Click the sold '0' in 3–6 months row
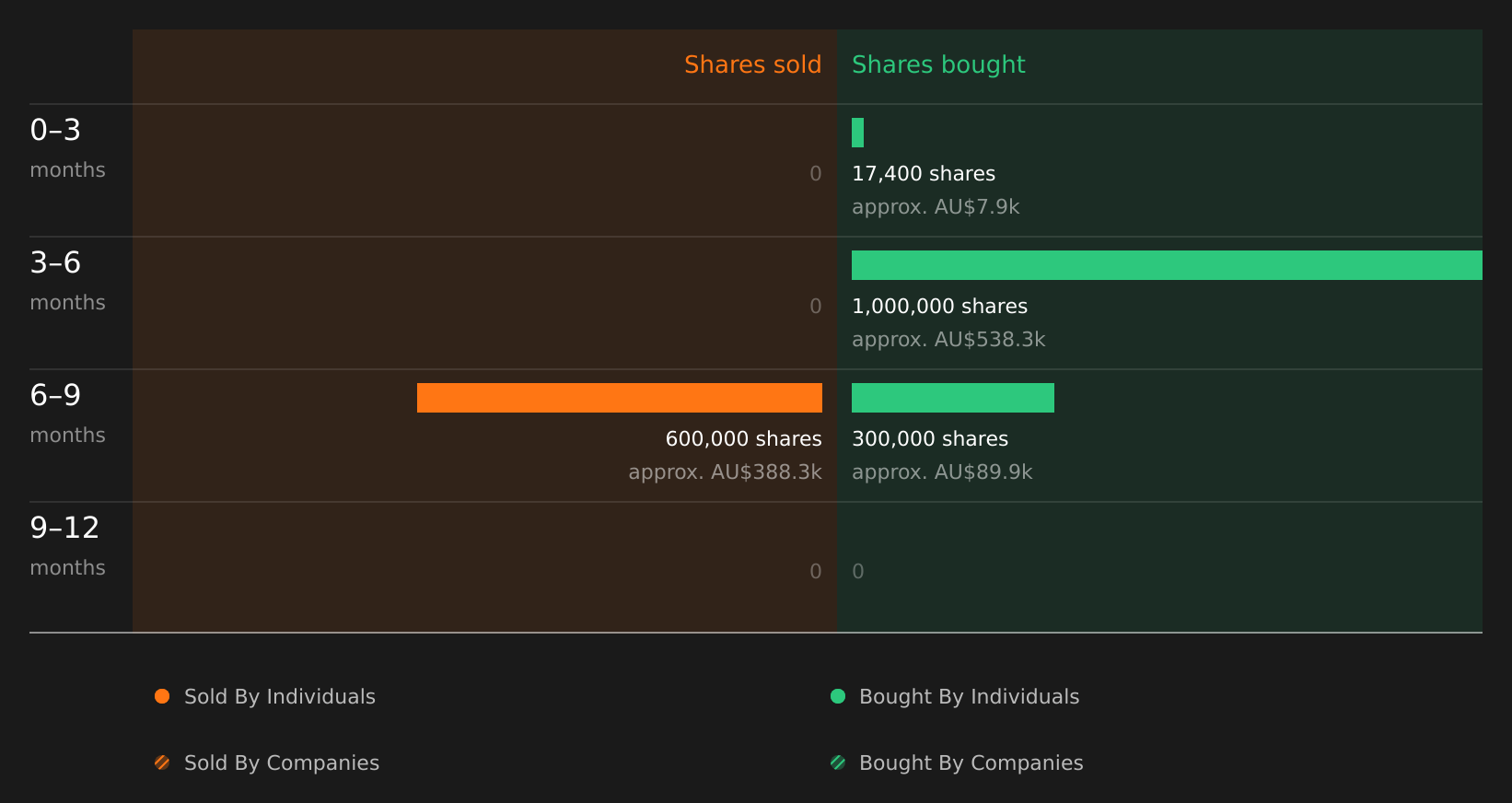1512x803 pixels. point(816,307)
